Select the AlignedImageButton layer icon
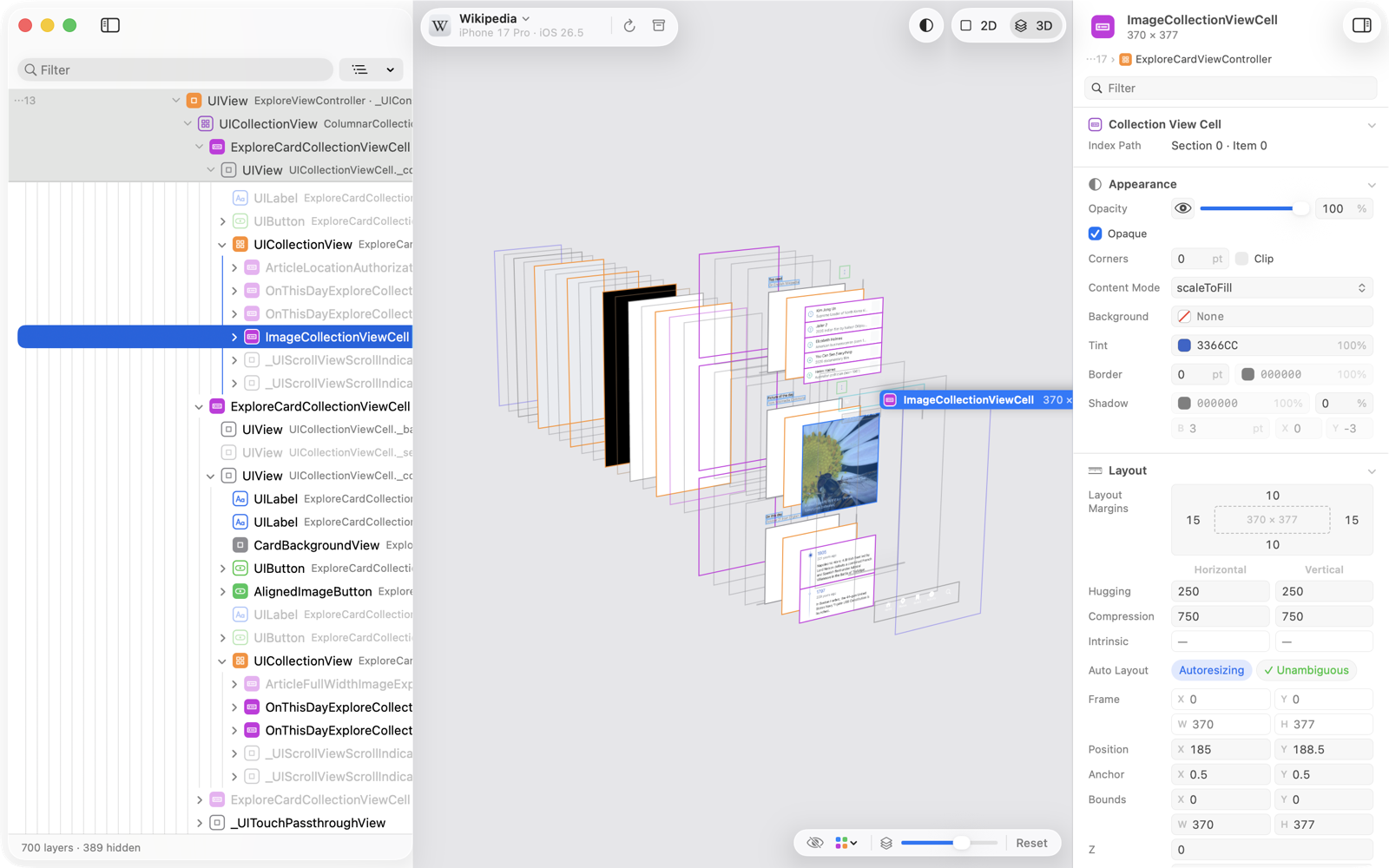 point(240,591)
